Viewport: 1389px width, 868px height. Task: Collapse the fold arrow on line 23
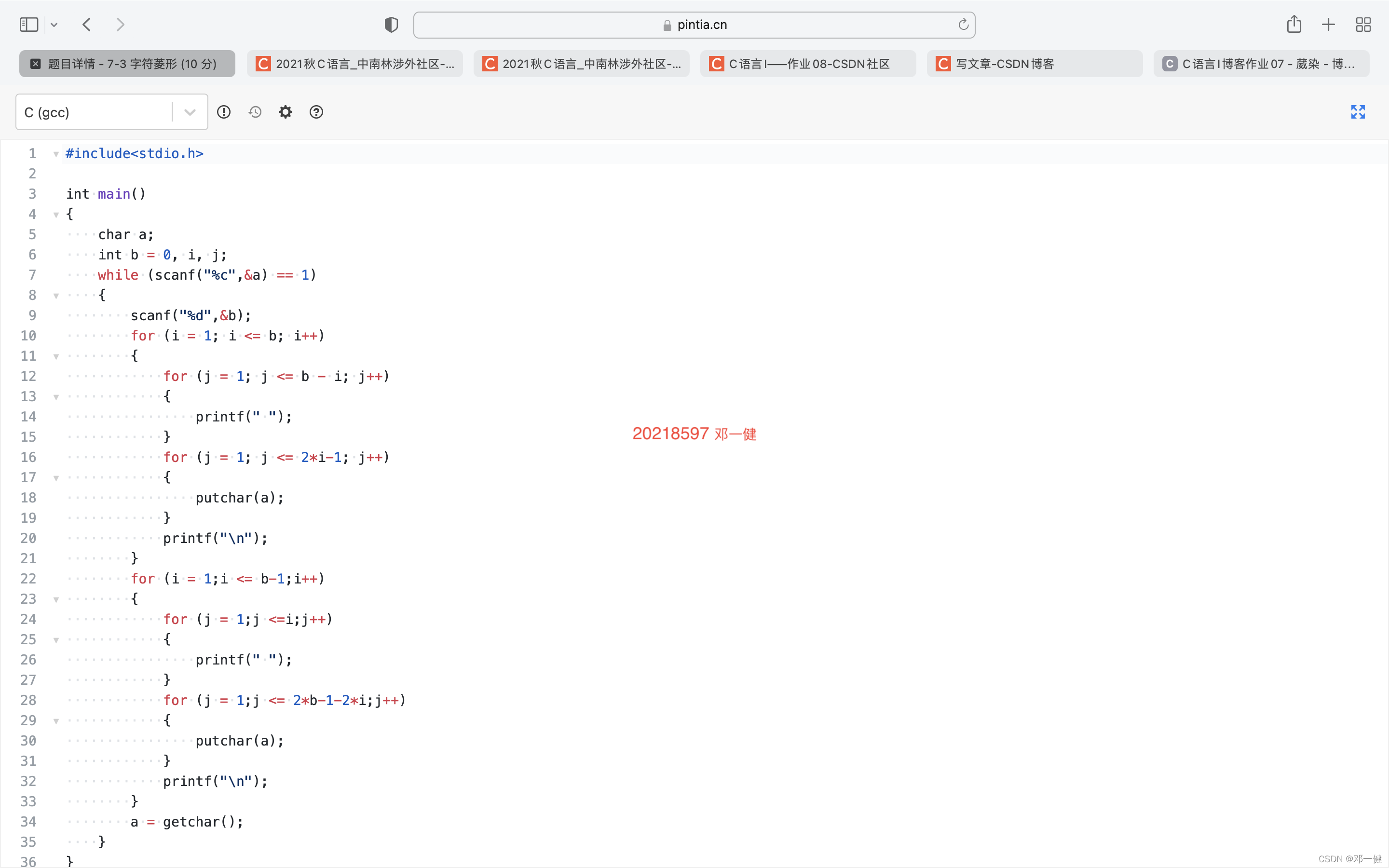(x=55, y=599)
